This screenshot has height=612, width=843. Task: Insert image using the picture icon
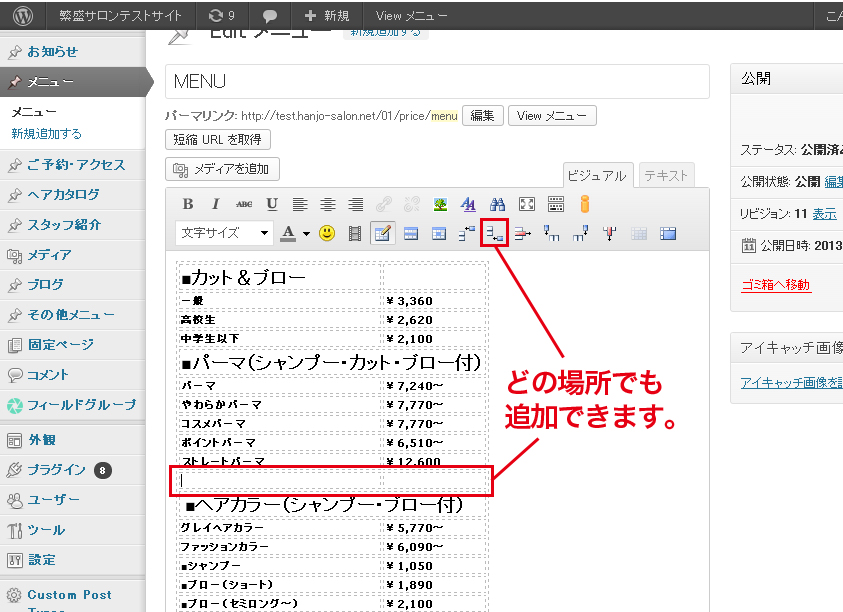(x=439, y=204)
